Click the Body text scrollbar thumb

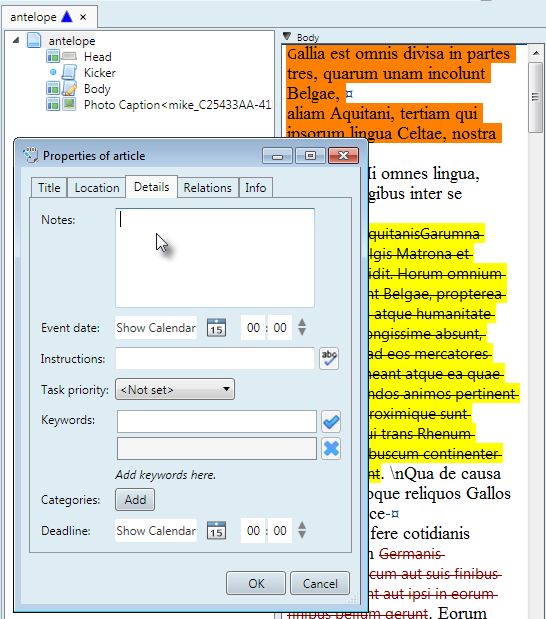[535, 97]
